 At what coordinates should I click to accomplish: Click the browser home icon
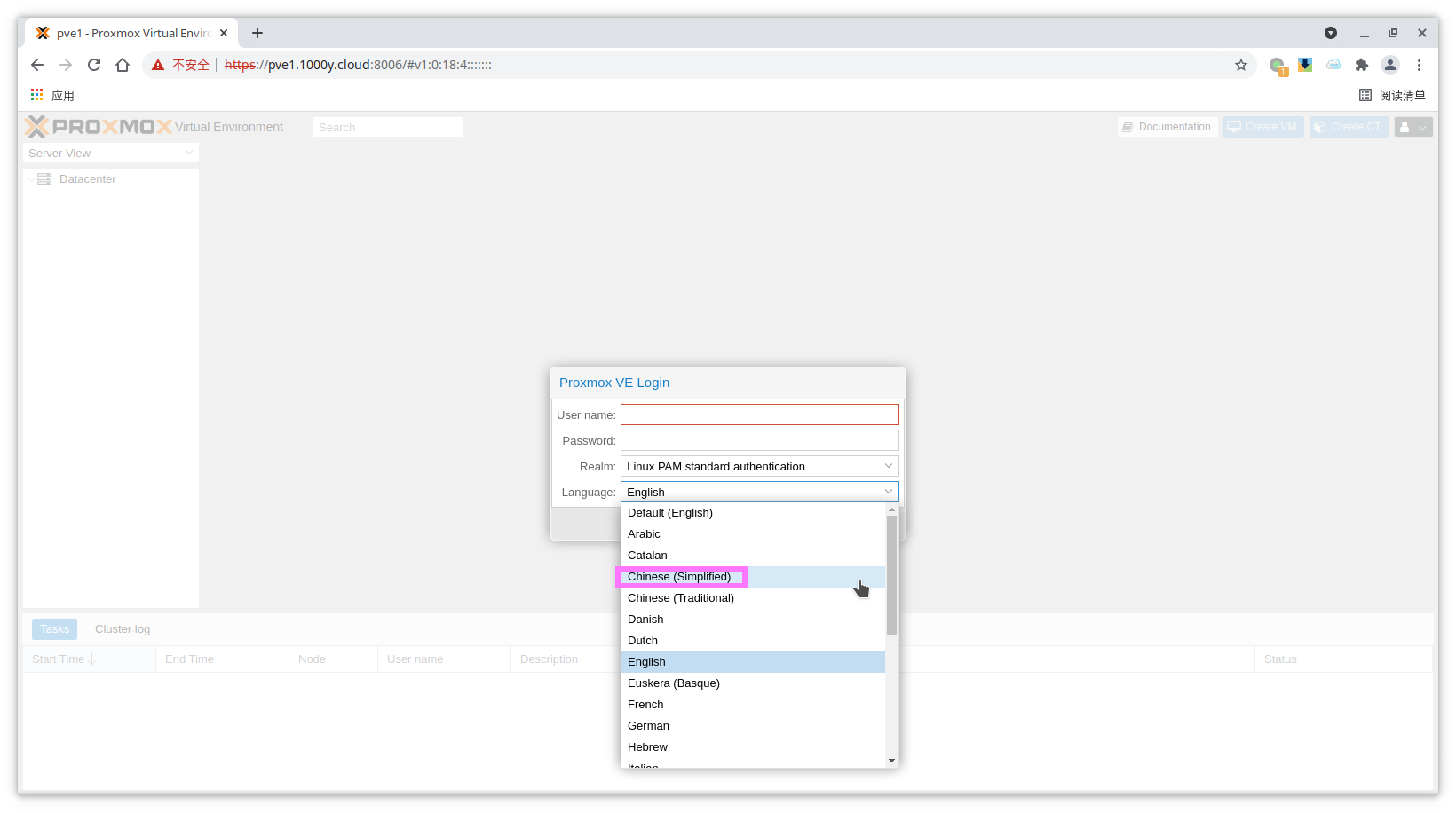click(x=123, y=65)
